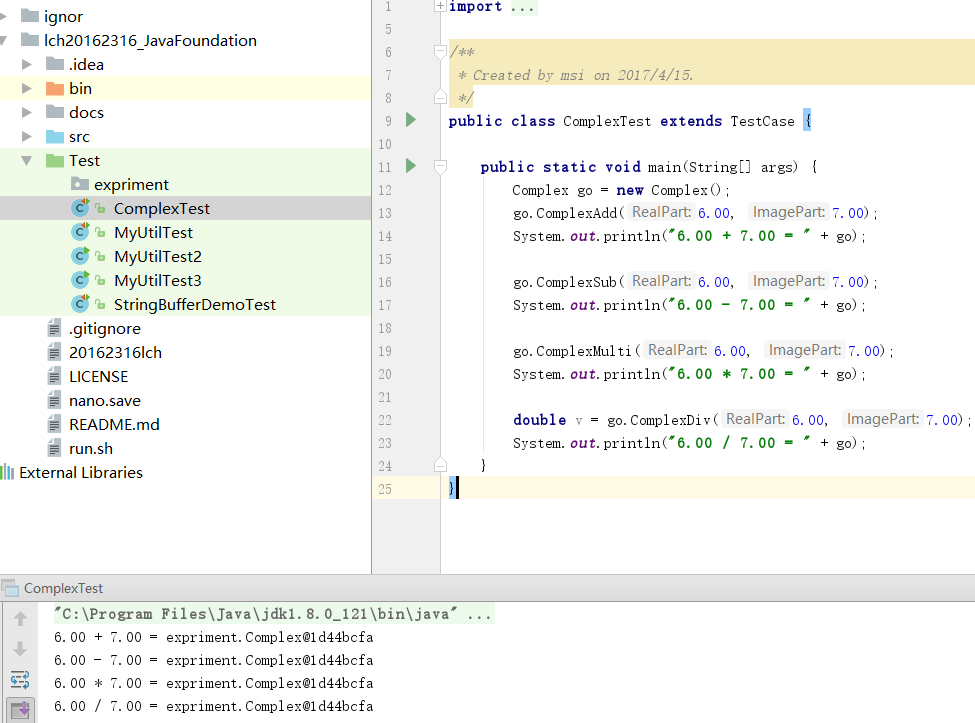Image resolution: width=975 pixels, height=723 pixels.
Task: Expand the docs folder
Action: pos(27,113)
